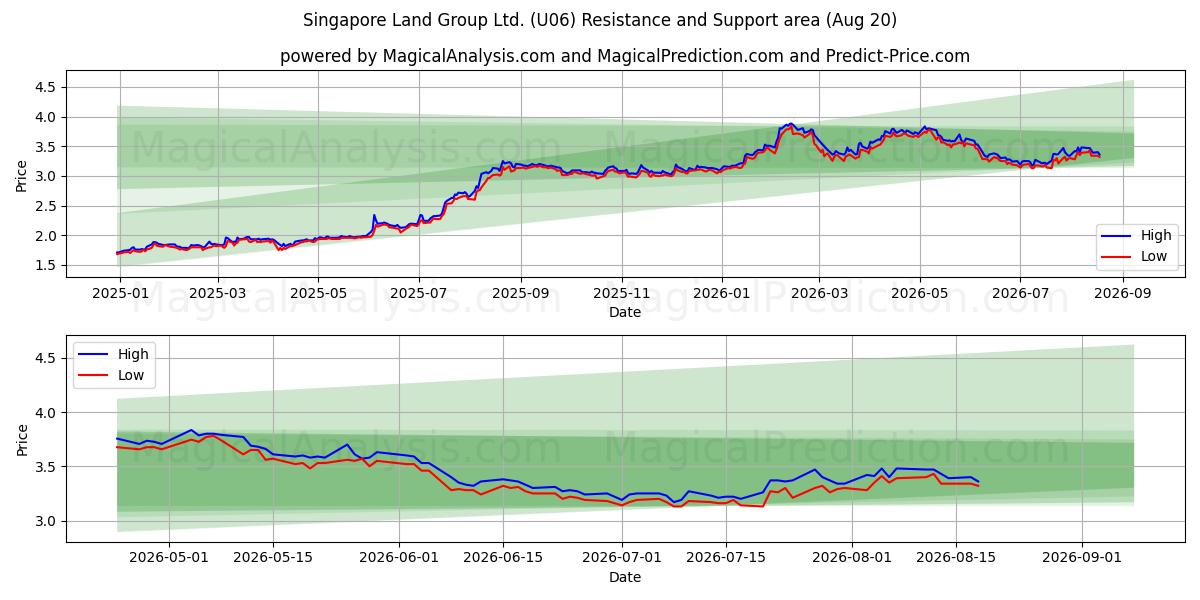1200x600 pixels.
Task: Click the lower chart 'Price' axis label
Action: click(22, 439)
